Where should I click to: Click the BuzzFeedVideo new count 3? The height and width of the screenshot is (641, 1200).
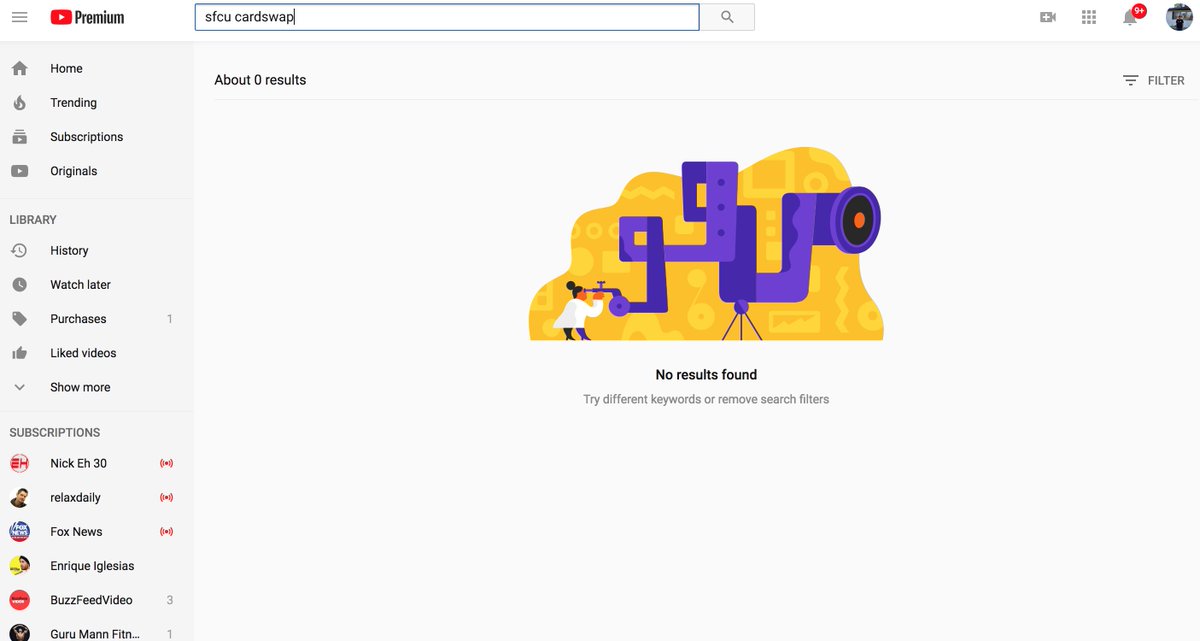pos(170,600)
